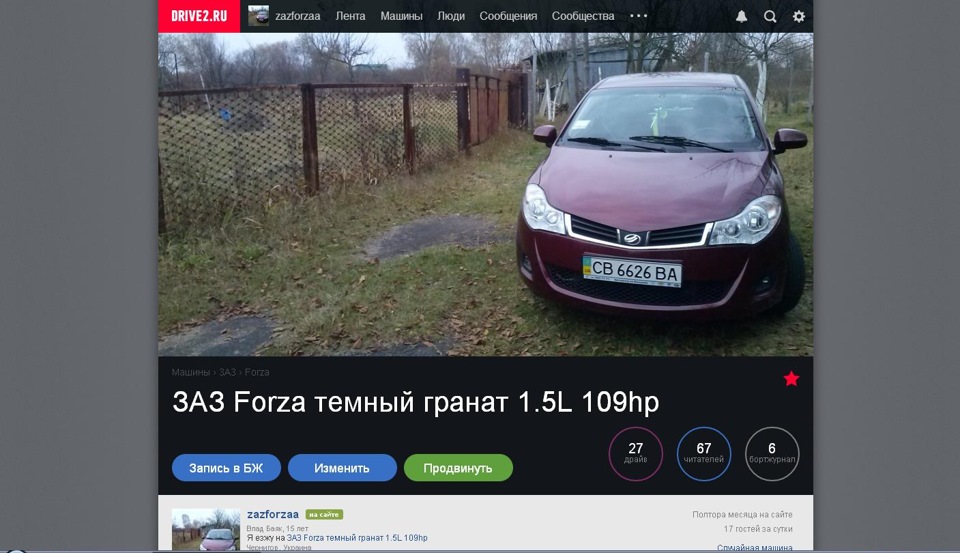This screenshot has width=960, height=553.
Task: Toggle the red favorite star
Action: point(791,378)
